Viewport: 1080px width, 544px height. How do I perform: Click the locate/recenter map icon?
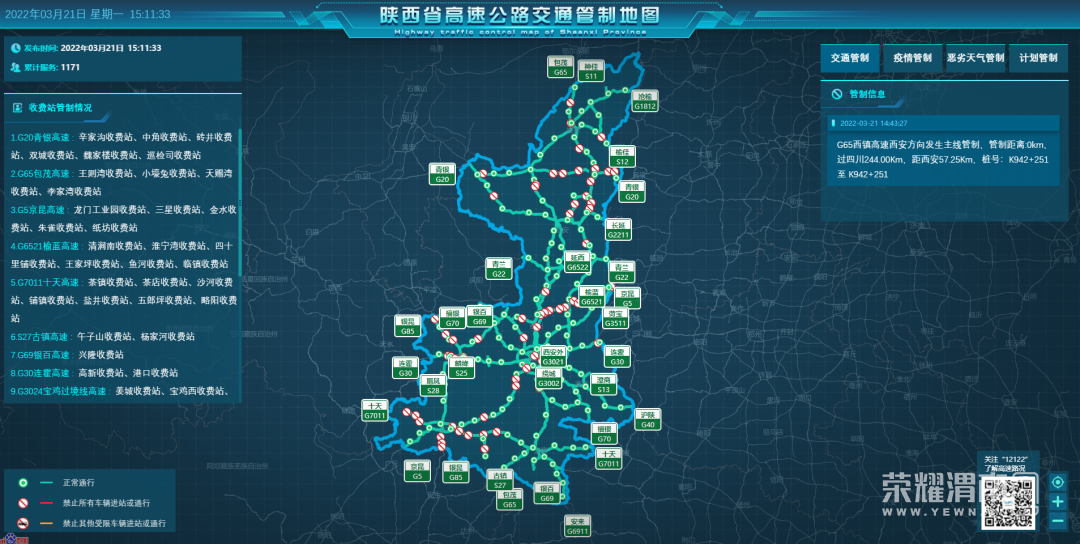1058,482
